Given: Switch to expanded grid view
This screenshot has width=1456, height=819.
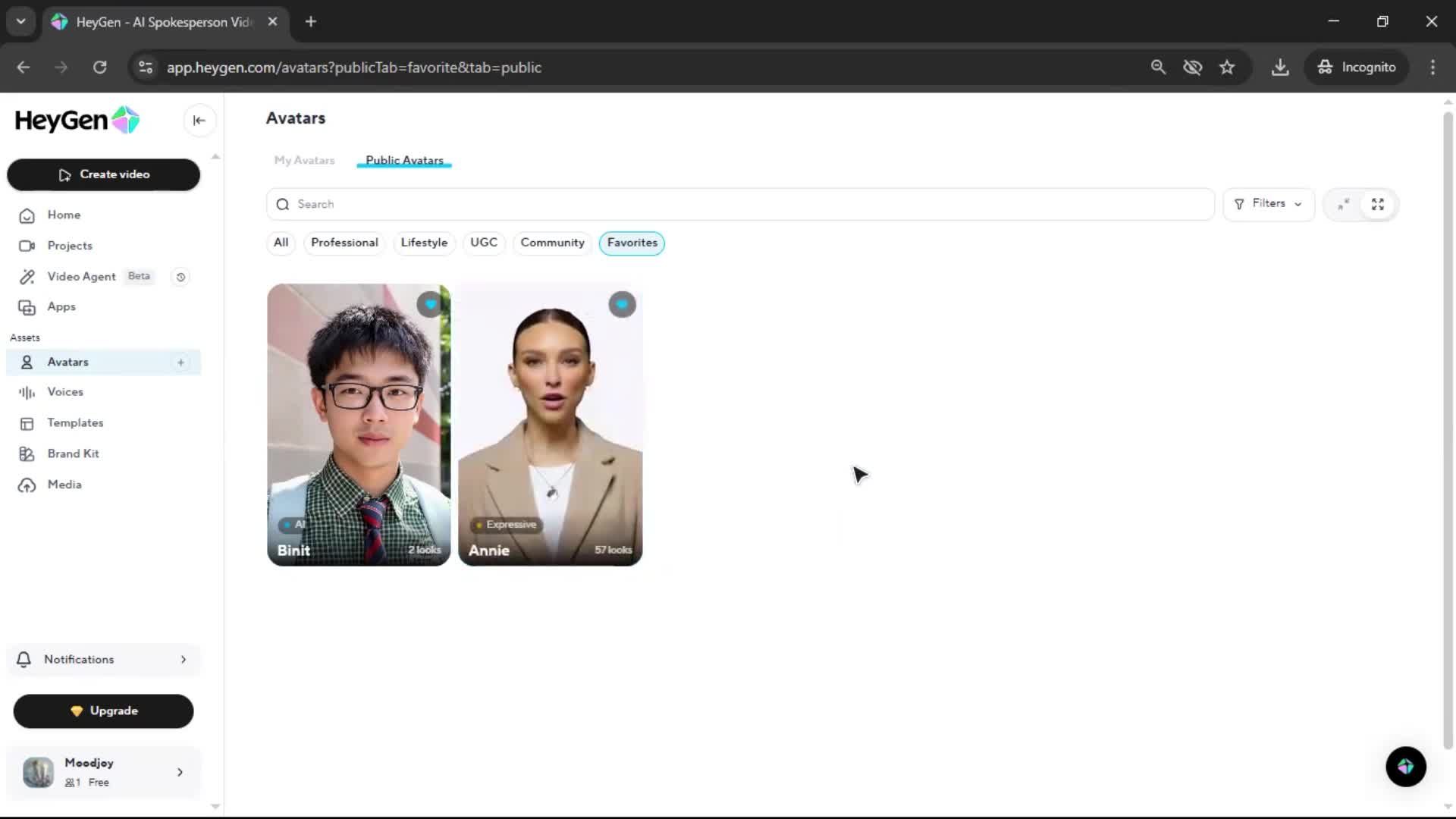Looking at the screenshot, I should (x=1378, y=205).
